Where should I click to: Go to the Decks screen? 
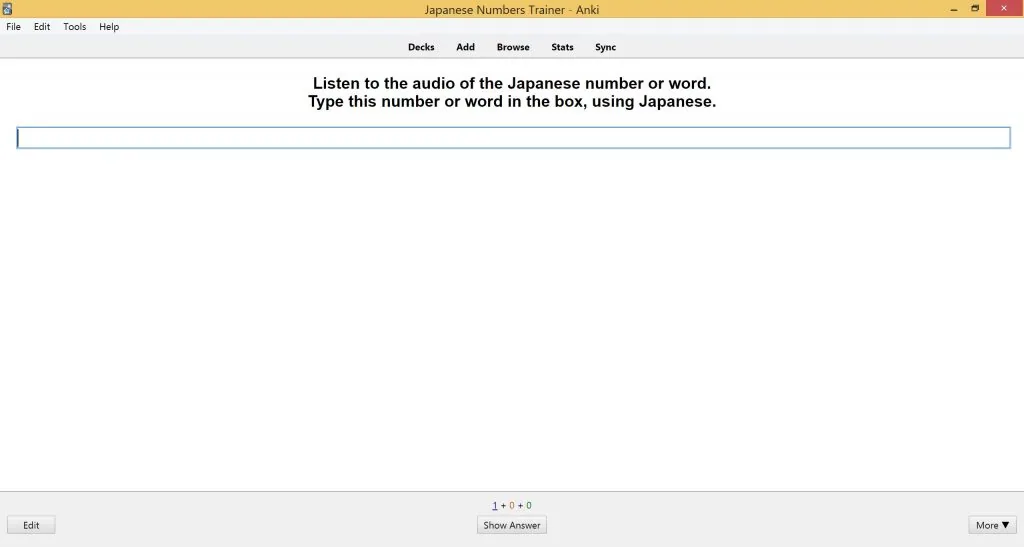click(421, 47)
